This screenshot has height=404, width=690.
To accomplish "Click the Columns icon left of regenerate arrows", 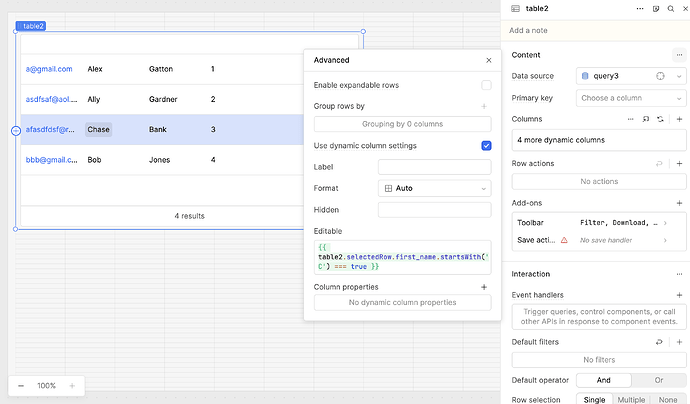I will (x=646, y=119).
